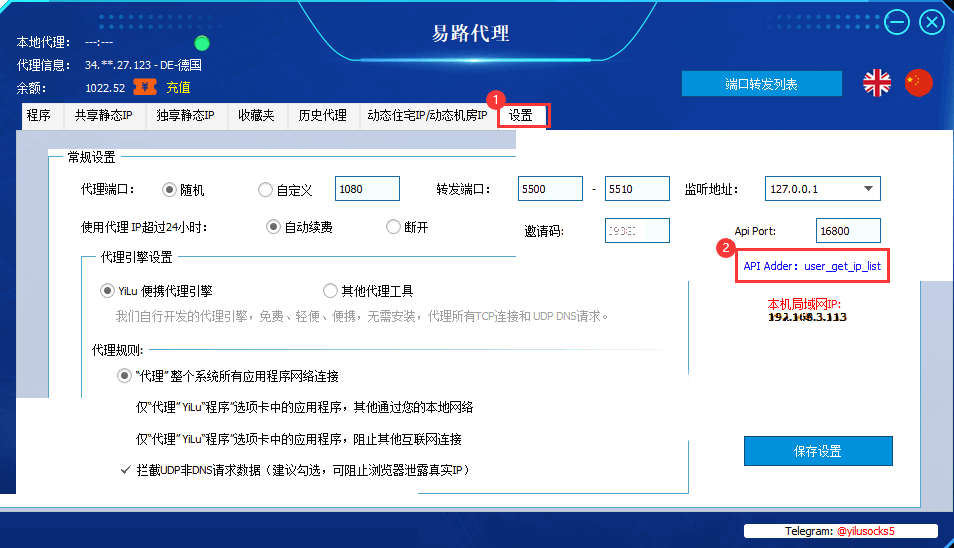Select rule blocking other Internet connections

tap(298, 439)
